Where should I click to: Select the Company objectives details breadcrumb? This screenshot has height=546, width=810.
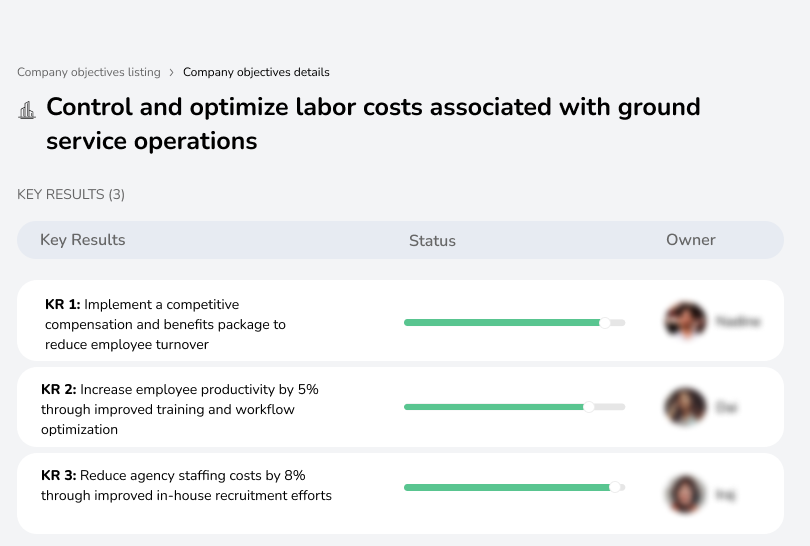point(256,72)
